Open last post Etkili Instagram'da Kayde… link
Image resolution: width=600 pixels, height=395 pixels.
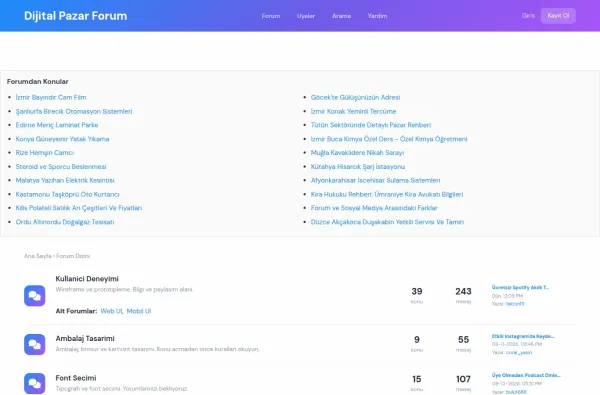(523, 336)
